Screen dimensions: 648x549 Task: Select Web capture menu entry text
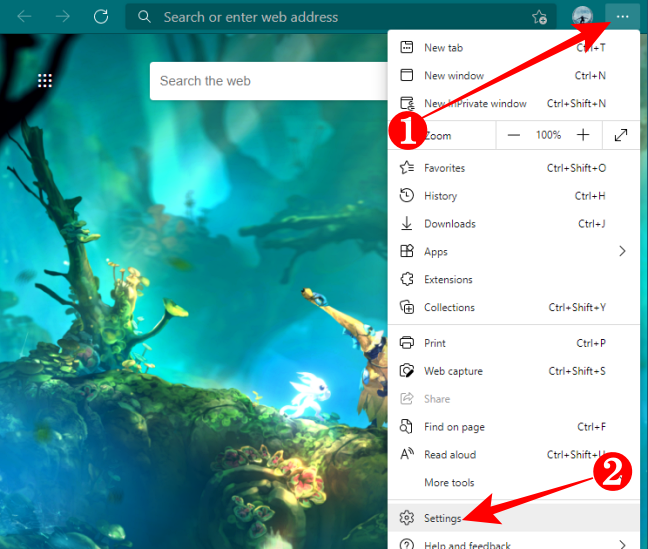pyautogui.click(x=453, y=371)
